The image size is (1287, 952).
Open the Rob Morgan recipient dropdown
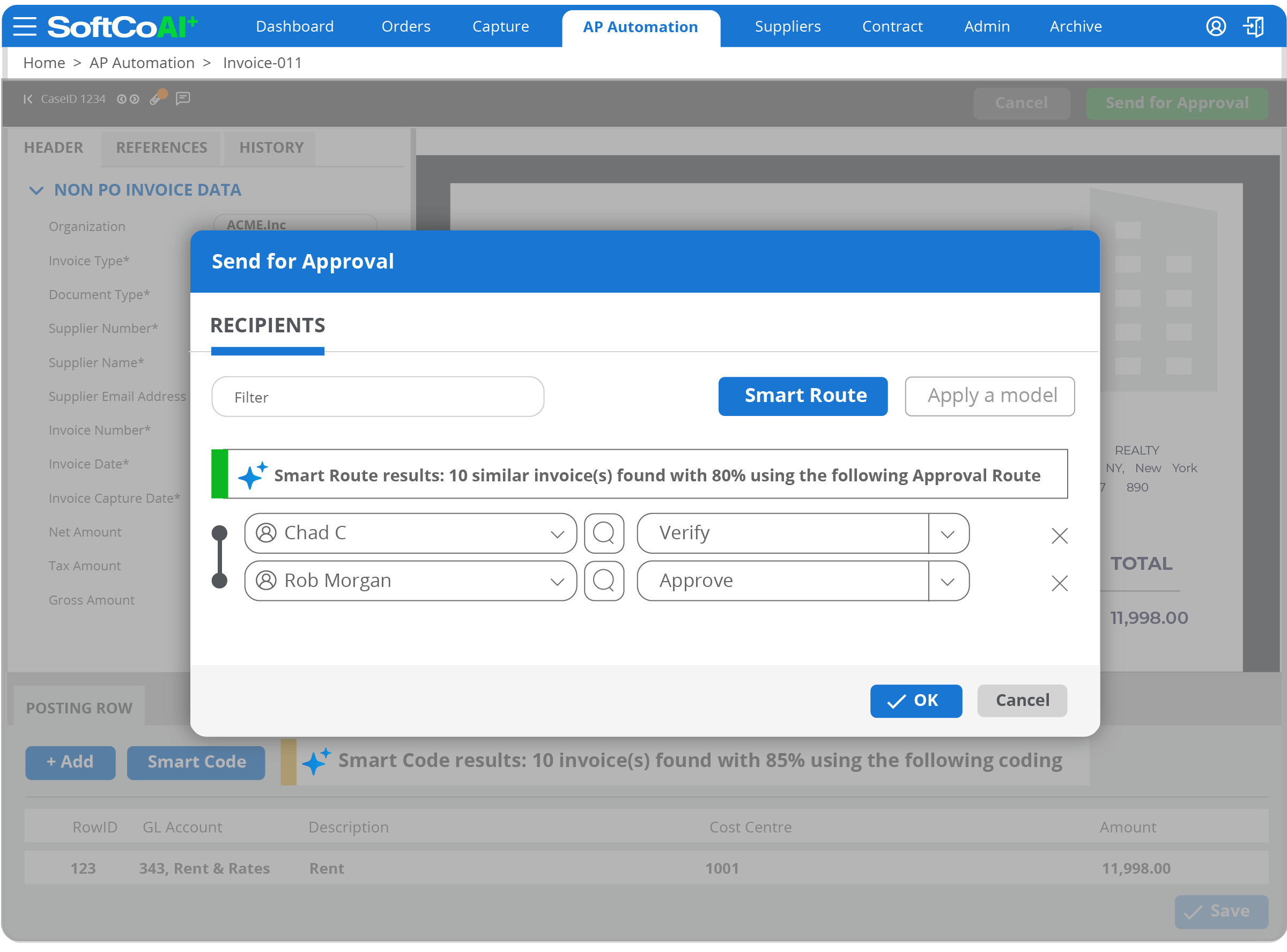click(x=557, y=582)
